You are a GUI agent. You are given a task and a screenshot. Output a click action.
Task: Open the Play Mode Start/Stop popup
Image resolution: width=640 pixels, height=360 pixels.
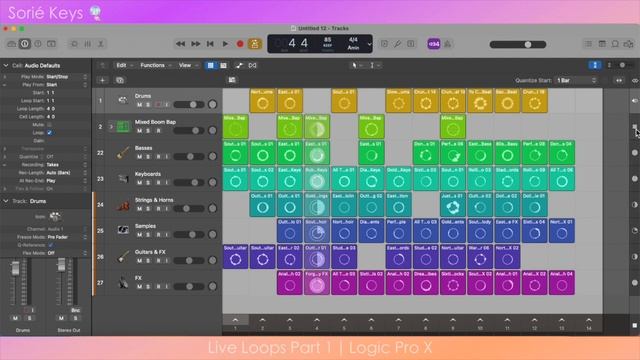coord(66,77)
